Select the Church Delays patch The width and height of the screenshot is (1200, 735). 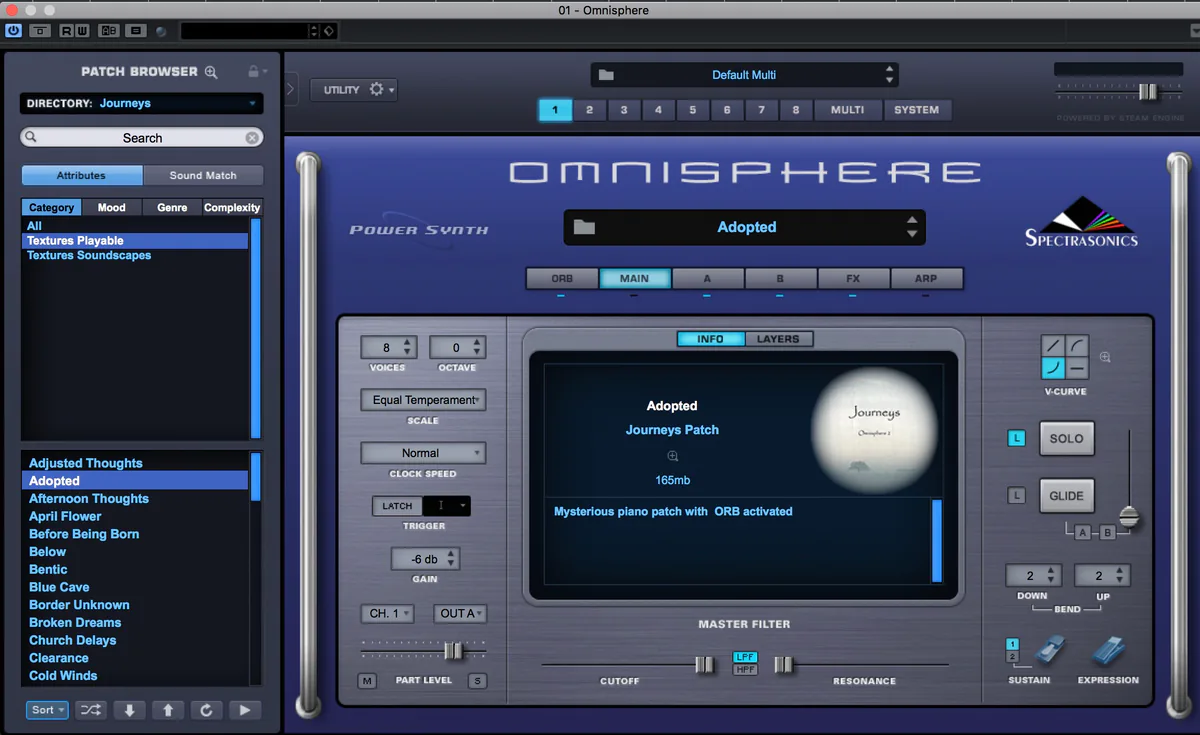(135, 640)
